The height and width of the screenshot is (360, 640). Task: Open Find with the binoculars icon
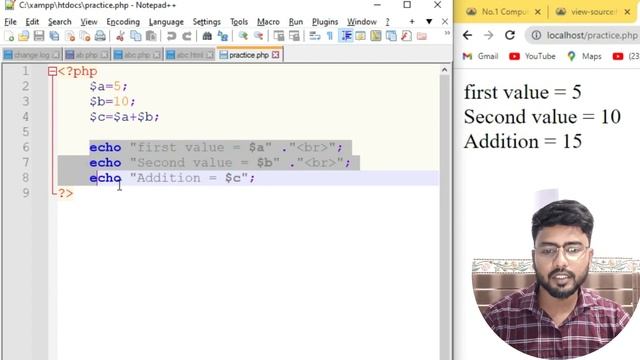207,36
